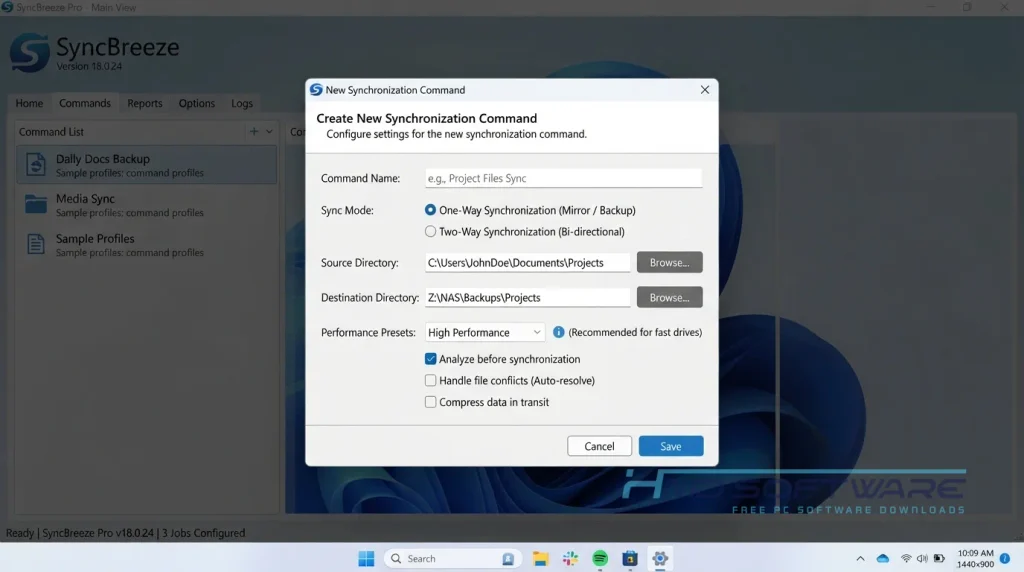Viewport: 1024px width, 572px height.
Task: Click the SyncBreeze logo in the main window header
Action: pos(29,53)
